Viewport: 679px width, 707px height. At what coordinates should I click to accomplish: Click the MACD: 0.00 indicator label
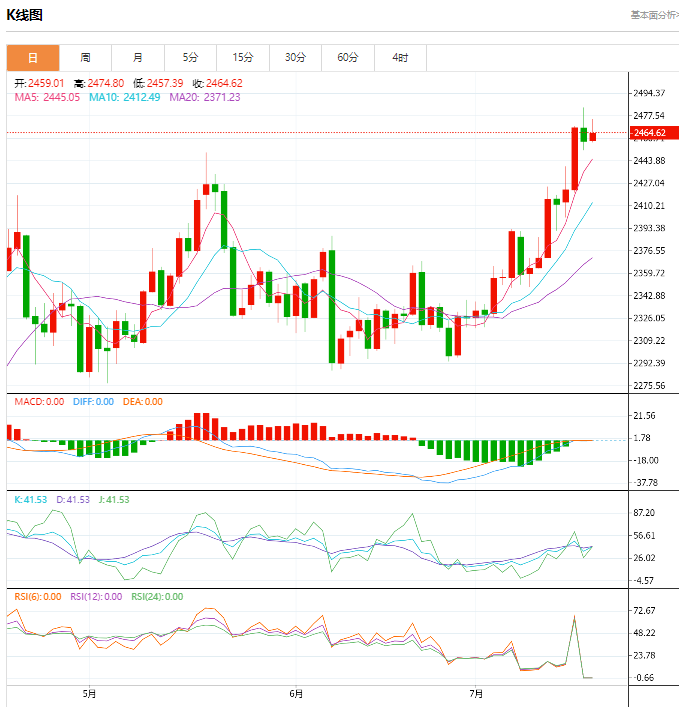pyautogui.click(x=39, y=402)
